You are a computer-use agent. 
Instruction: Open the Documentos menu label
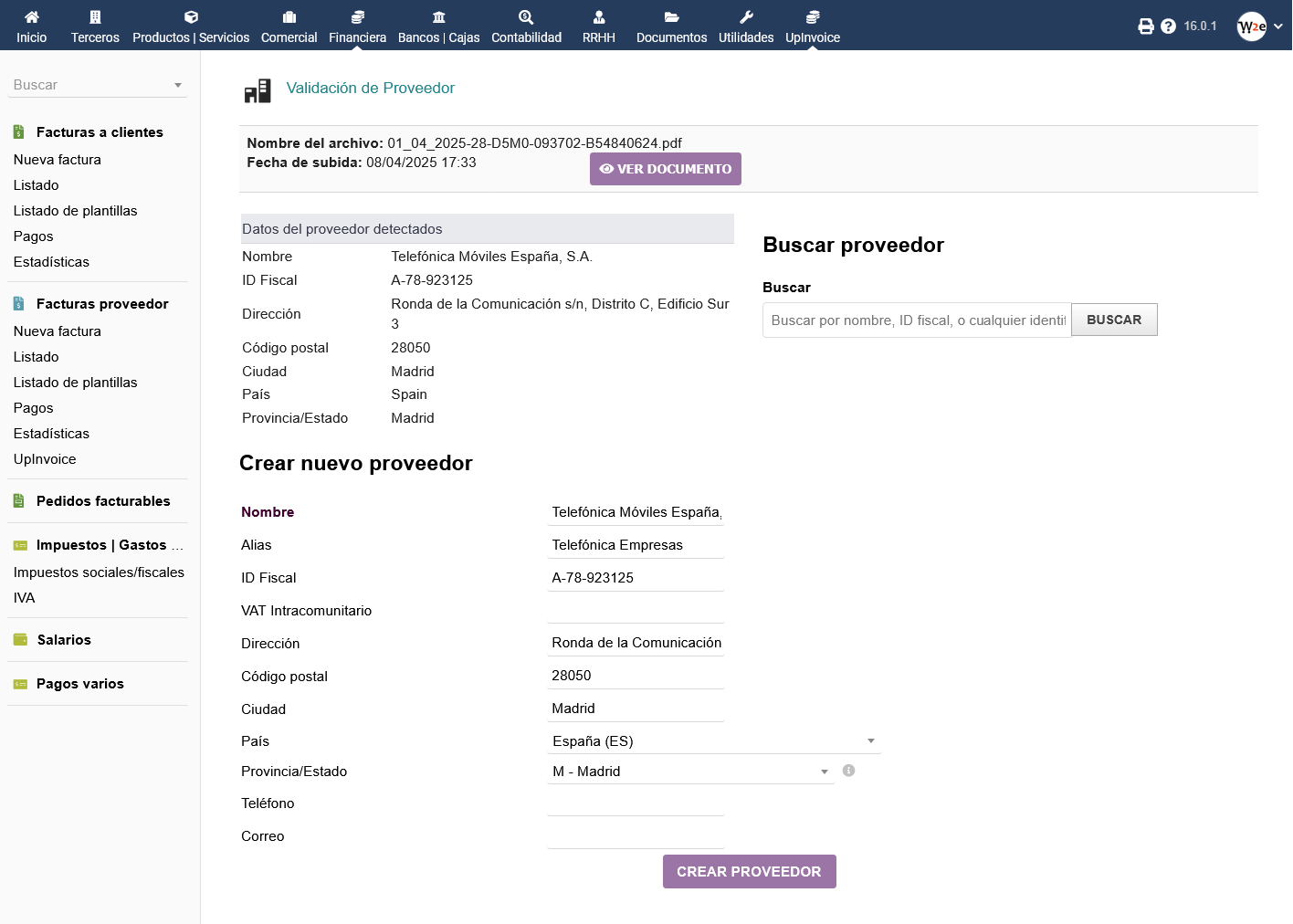coord(672,37)
